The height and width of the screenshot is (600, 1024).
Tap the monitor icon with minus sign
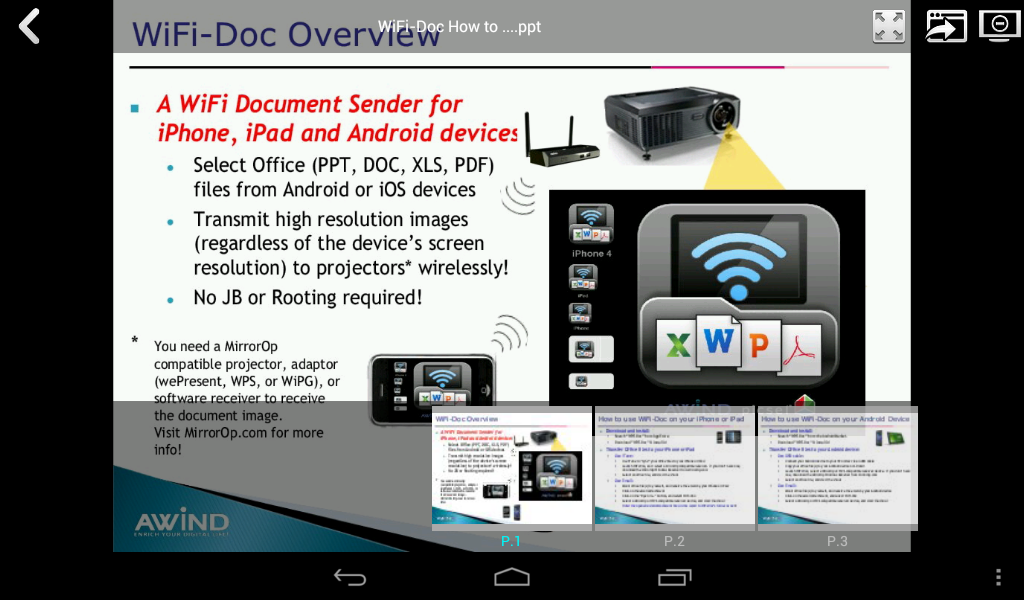tap(999, 25)
